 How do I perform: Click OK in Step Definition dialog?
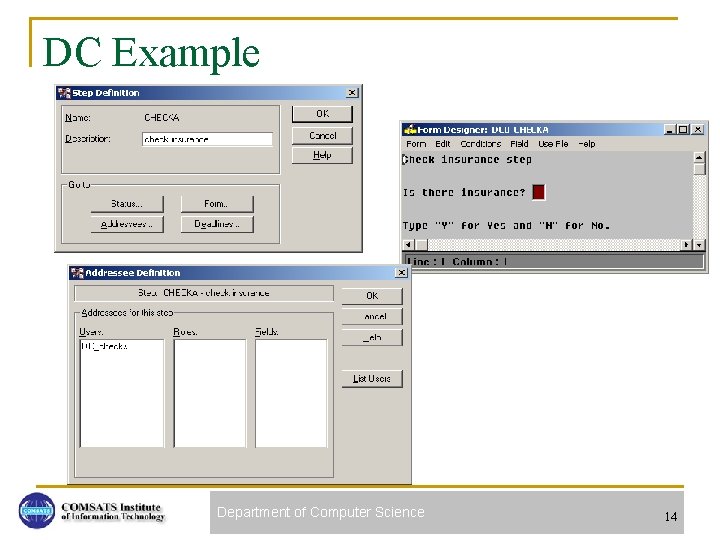click(x=322, y=114)
